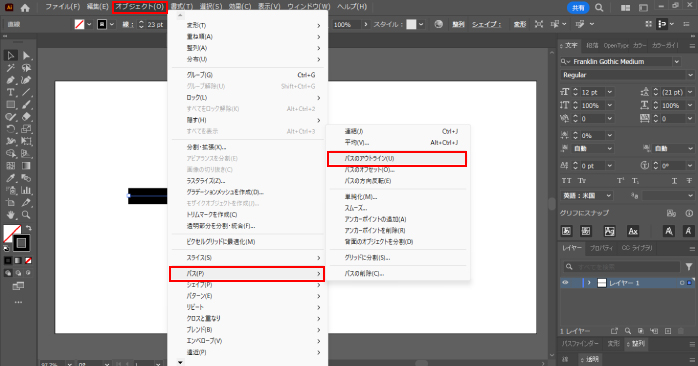Select the Column Graph tool

(x=26, y=191)
